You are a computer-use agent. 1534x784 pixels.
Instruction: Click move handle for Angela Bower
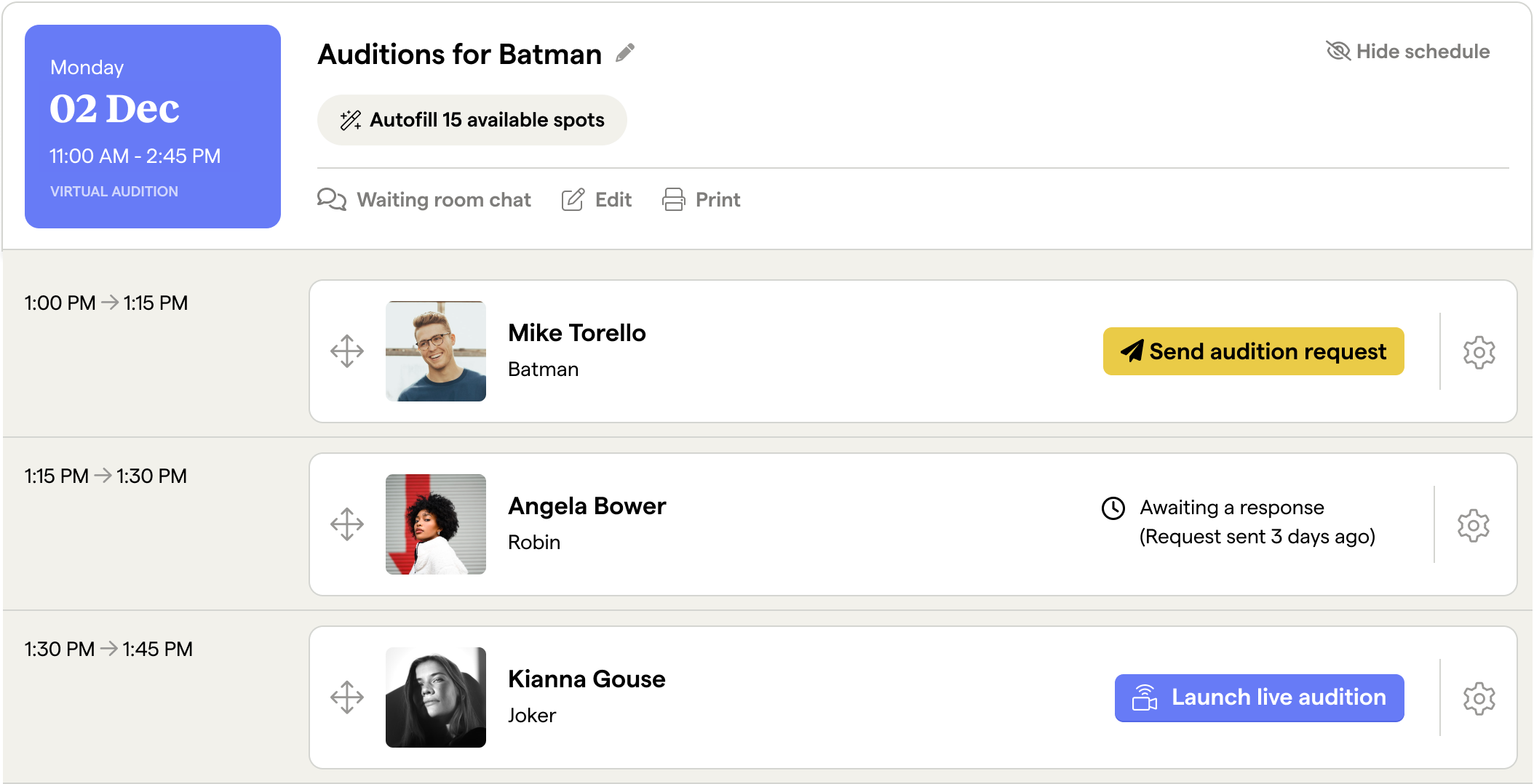(x=347, y=524)
